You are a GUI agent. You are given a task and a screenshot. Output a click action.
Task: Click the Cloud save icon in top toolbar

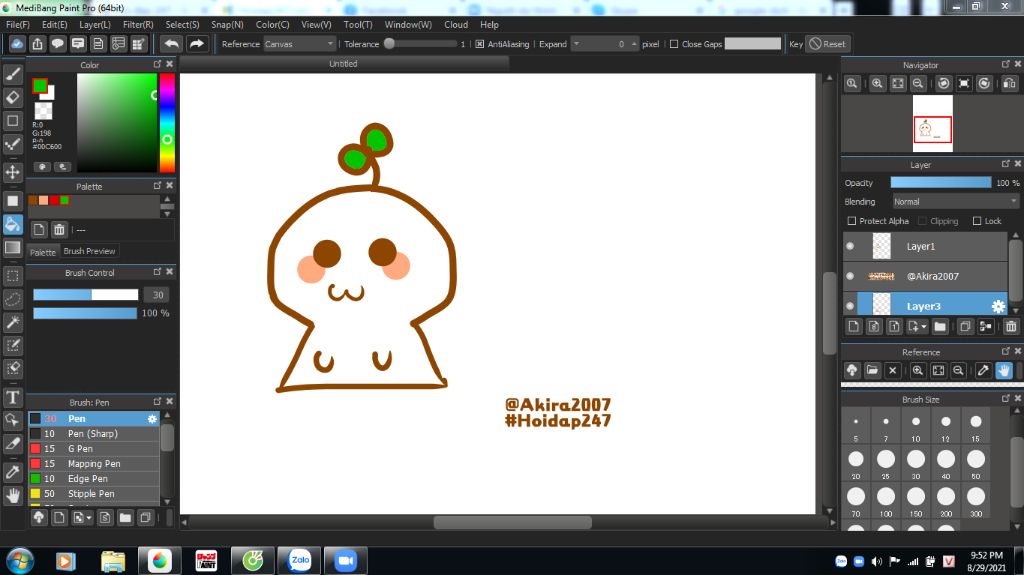click(x=17, y=44)
